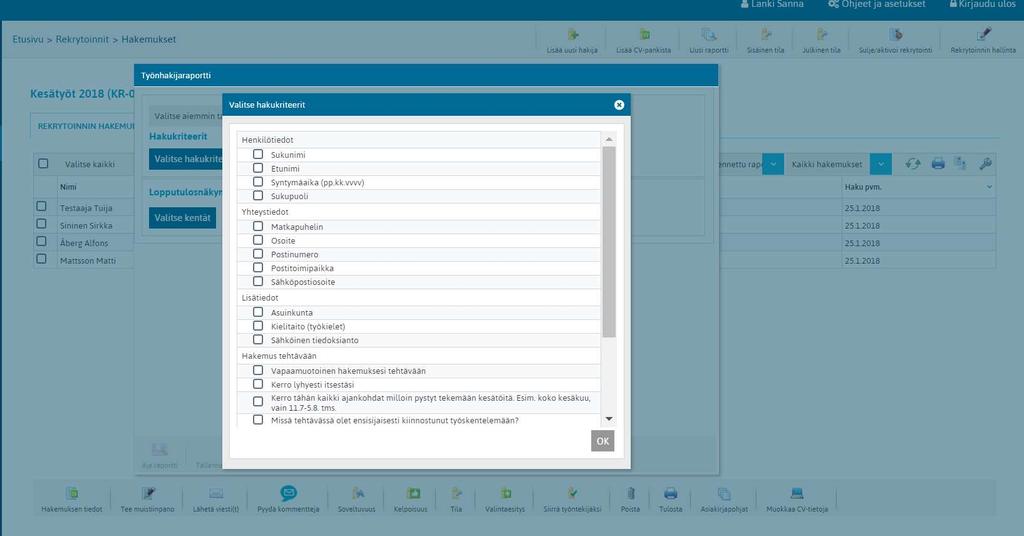Click the Lähetä viesti(t) icon
This screenshot has width=1024, height=536.
tap(216, 494)
